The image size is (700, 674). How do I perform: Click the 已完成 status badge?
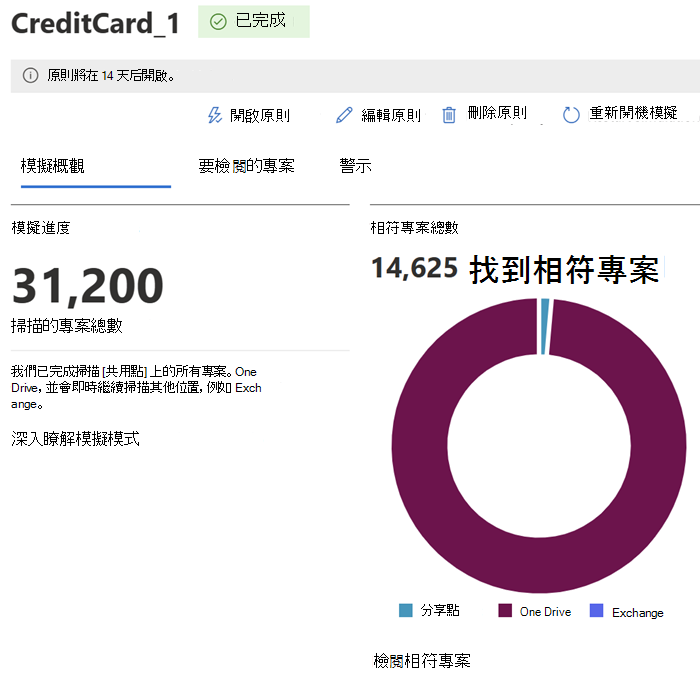coord(254,21)
